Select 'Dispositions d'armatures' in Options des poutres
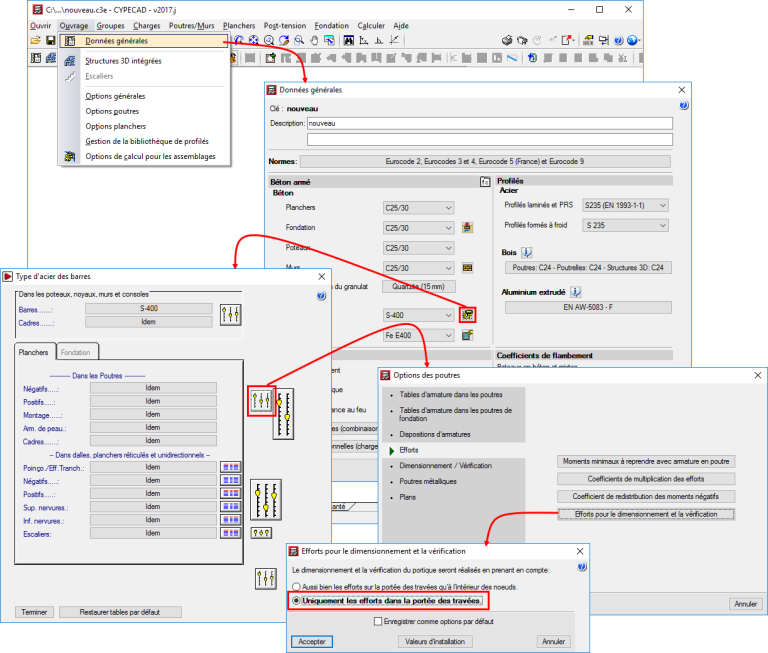 434,434
